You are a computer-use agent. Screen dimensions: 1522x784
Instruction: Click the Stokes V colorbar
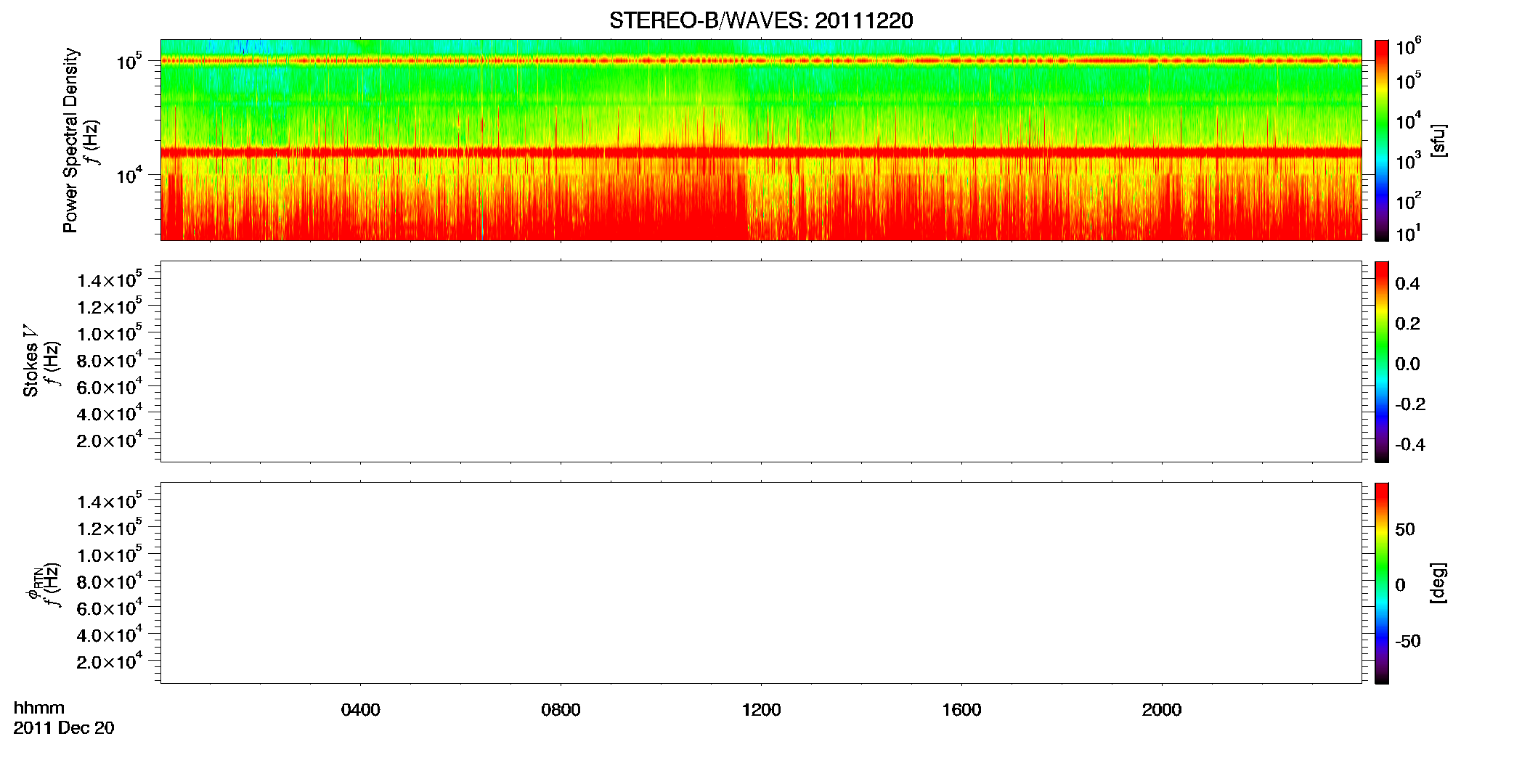click(1382, 362)
